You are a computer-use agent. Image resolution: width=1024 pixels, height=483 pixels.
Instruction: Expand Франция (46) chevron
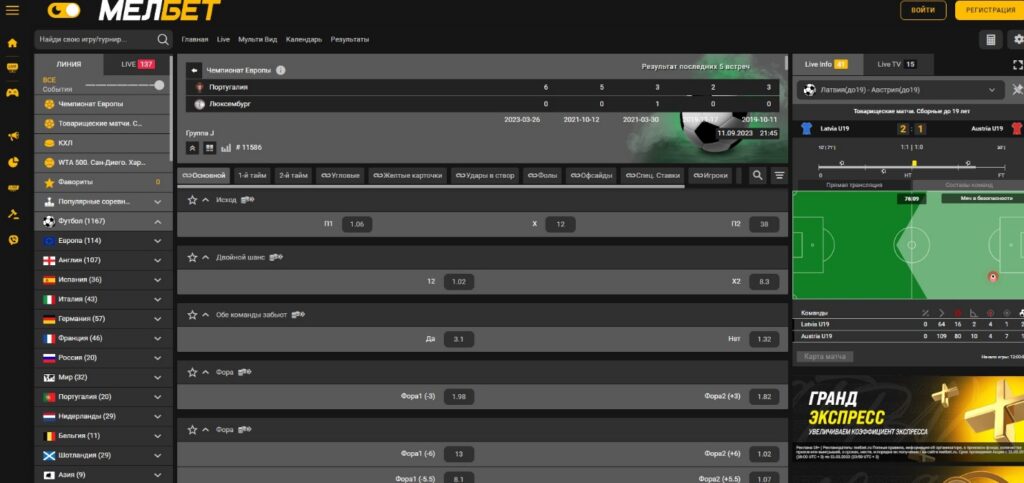pos(157,339)
